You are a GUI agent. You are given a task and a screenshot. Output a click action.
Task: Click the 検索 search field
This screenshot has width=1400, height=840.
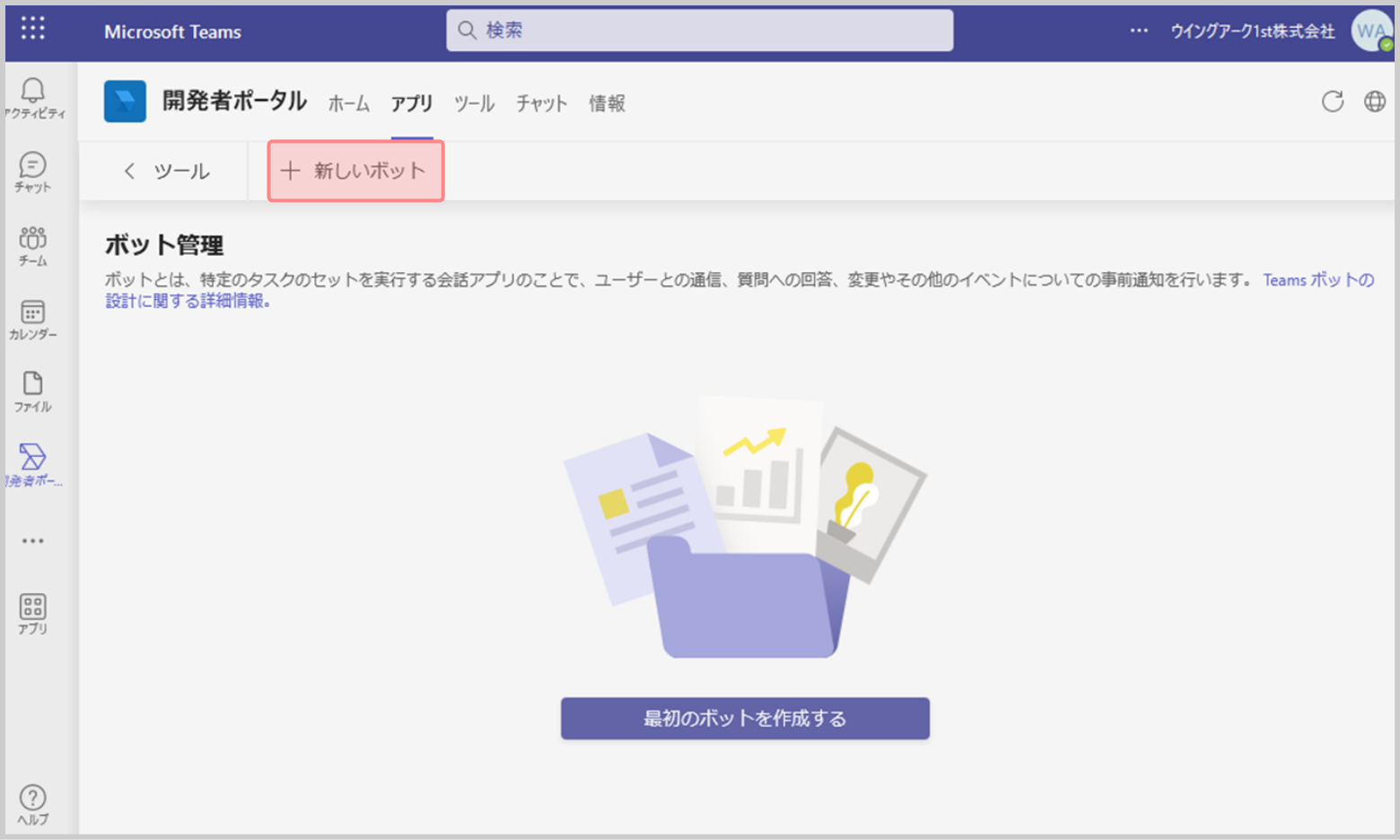point(700,31)
